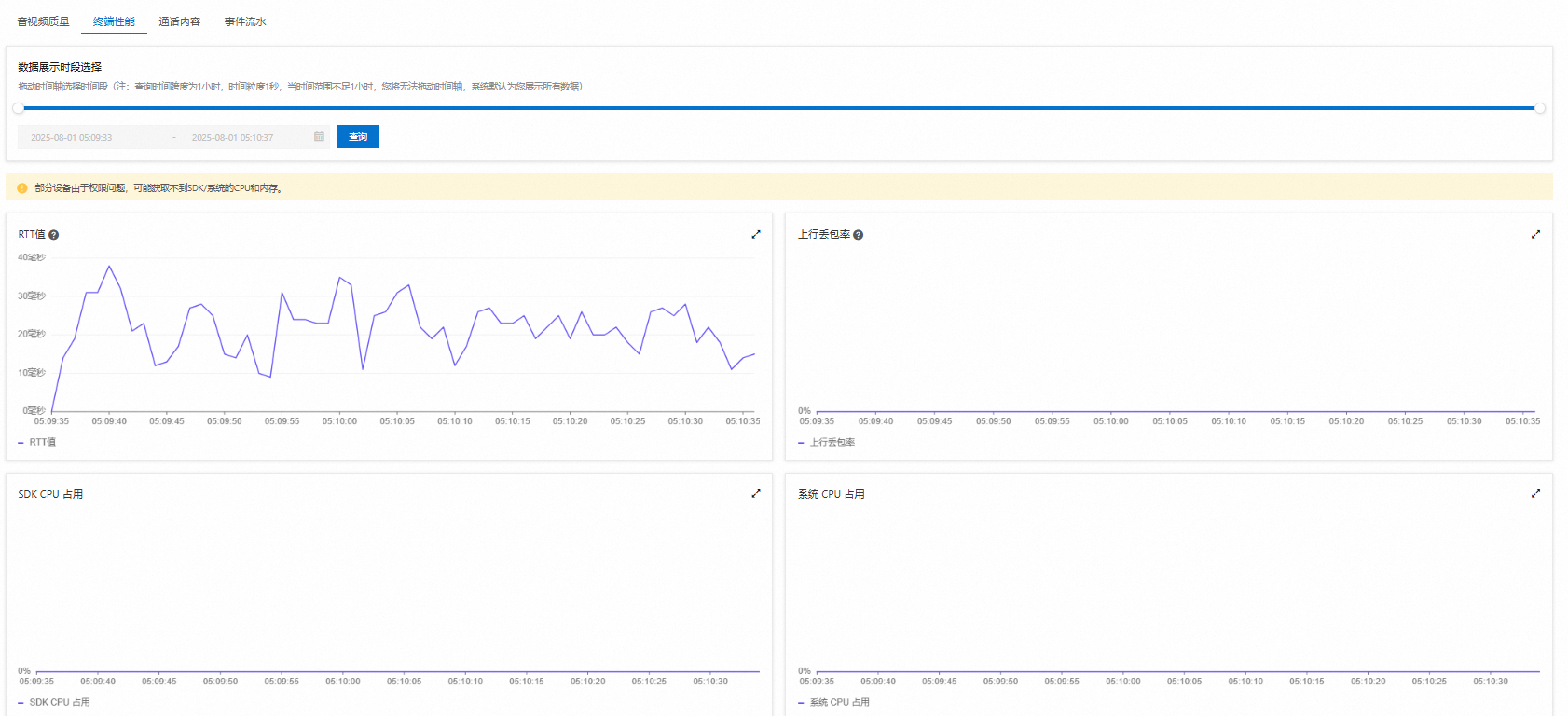Toggle the SDK CPU 占用 legend series
This screenshot has height=716, width=1568.
(54, 702)
